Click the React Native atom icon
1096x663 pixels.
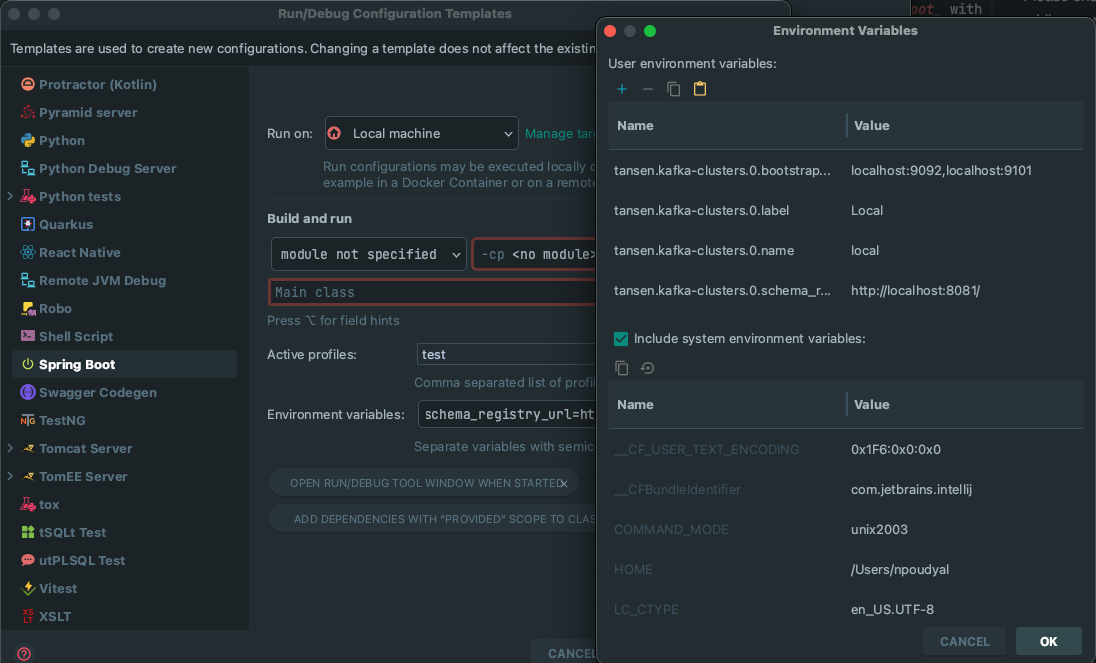tap(27, 252)
